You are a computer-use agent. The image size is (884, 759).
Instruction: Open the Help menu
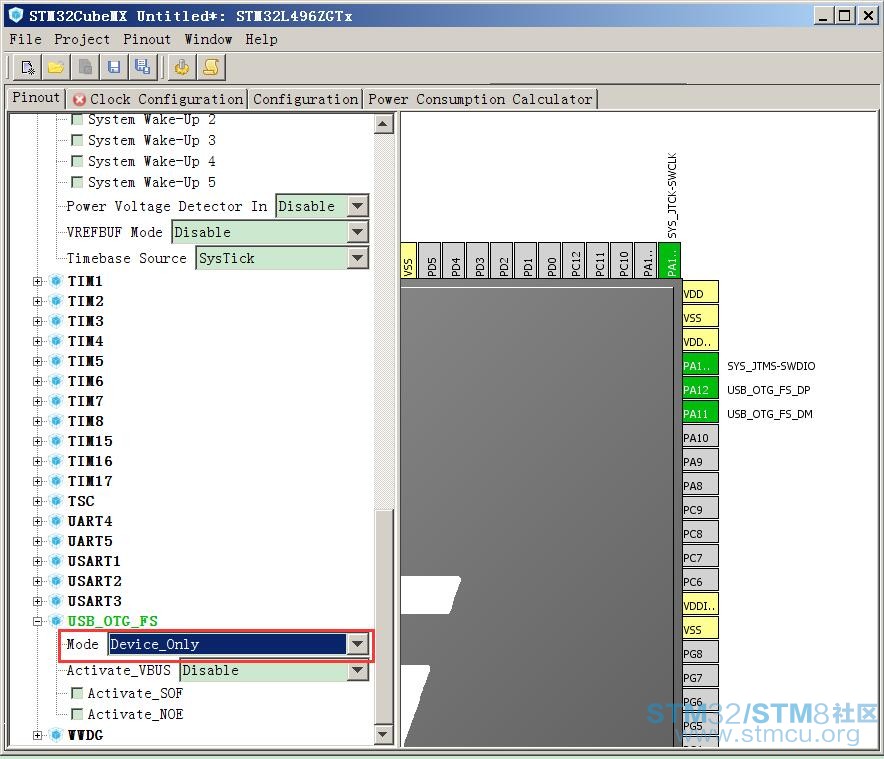(x=261, y=39)
